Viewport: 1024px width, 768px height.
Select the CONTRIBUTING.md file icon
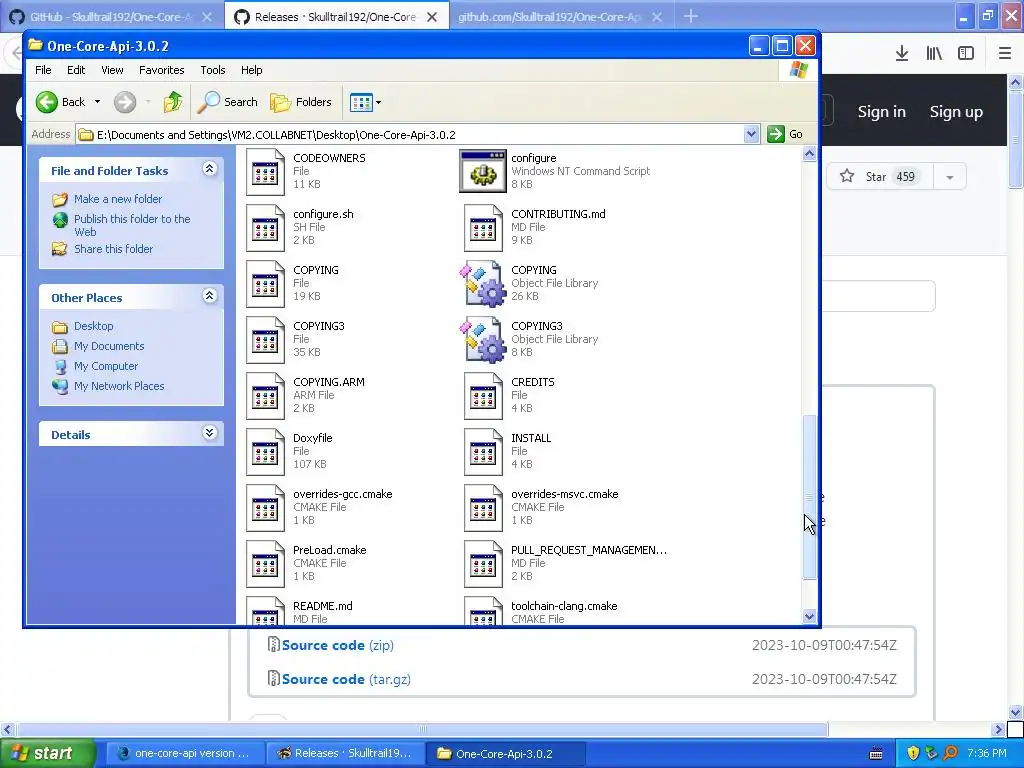(x=483, y=227)
